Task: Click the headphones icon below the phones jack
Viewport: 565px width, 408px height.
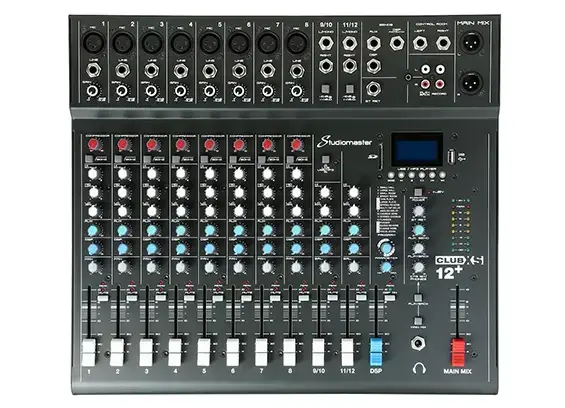Action: click(x=419, y=368)
